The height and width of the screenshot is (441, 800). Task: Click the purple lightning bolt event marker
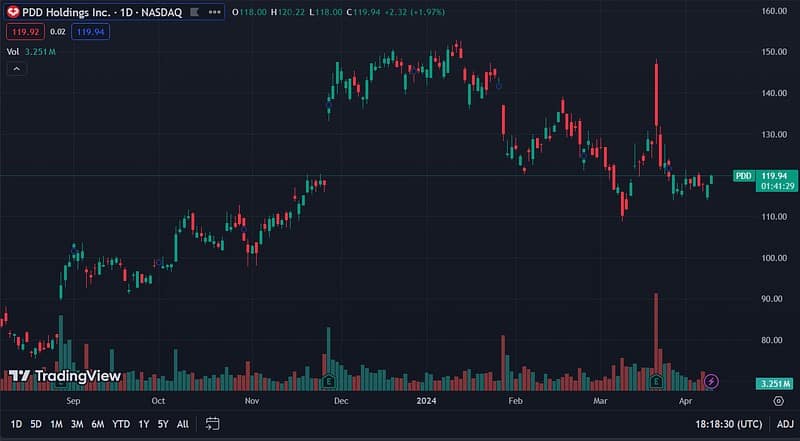point(711,381)
